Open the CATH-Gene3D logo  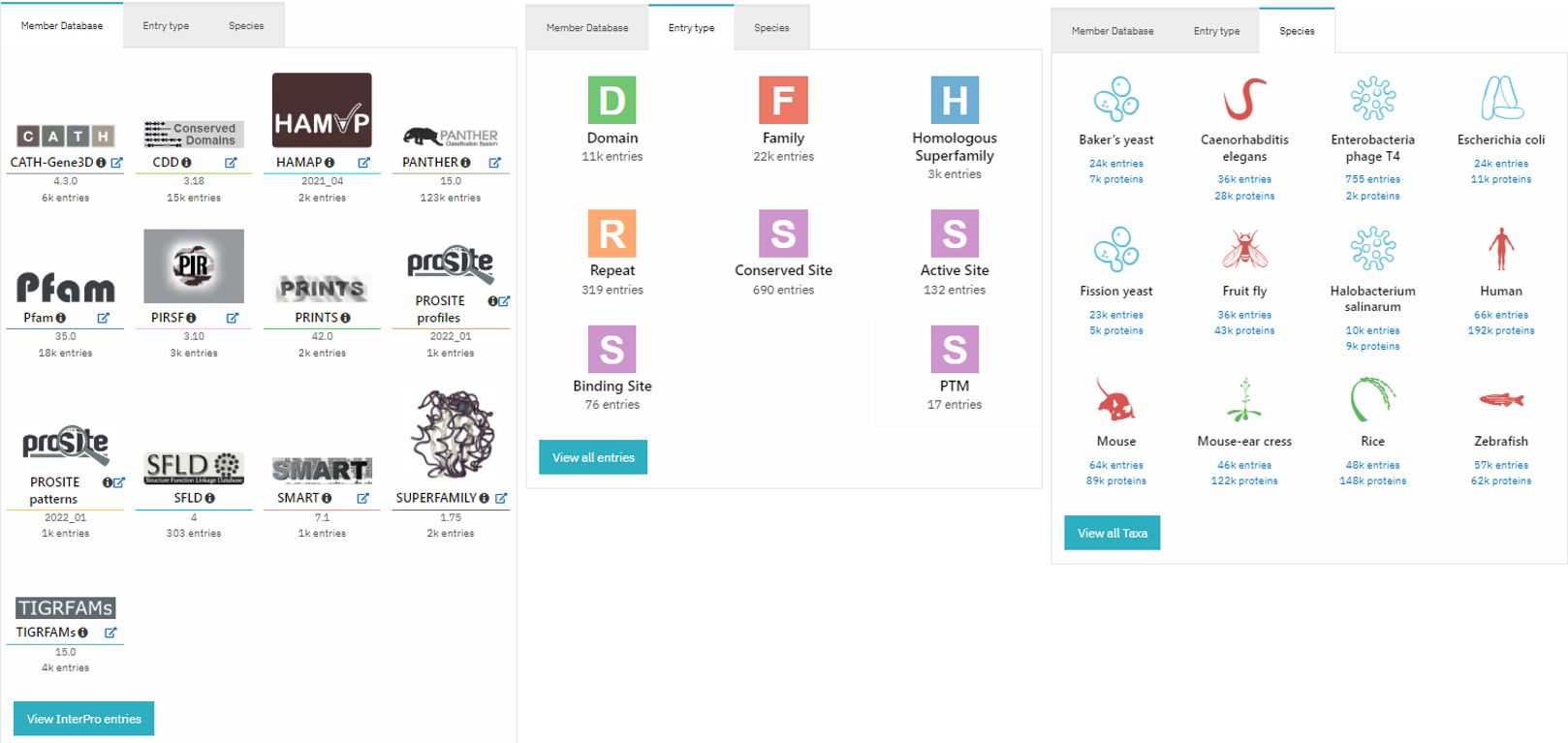pyautogui.click(x=65, y=136)
